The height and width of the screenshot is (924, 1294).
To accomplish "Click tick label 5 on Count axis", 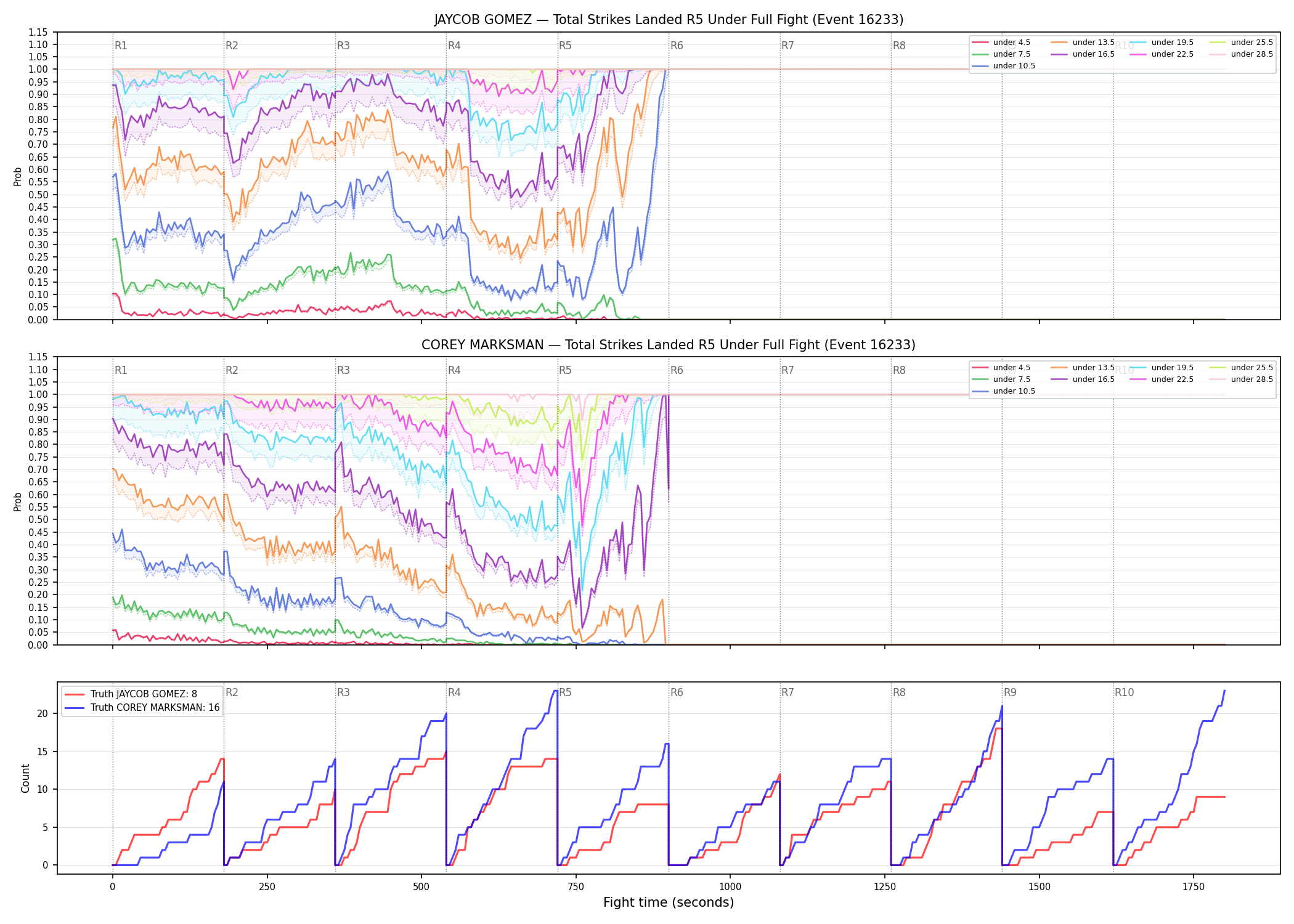I will [x=45, y=827].
